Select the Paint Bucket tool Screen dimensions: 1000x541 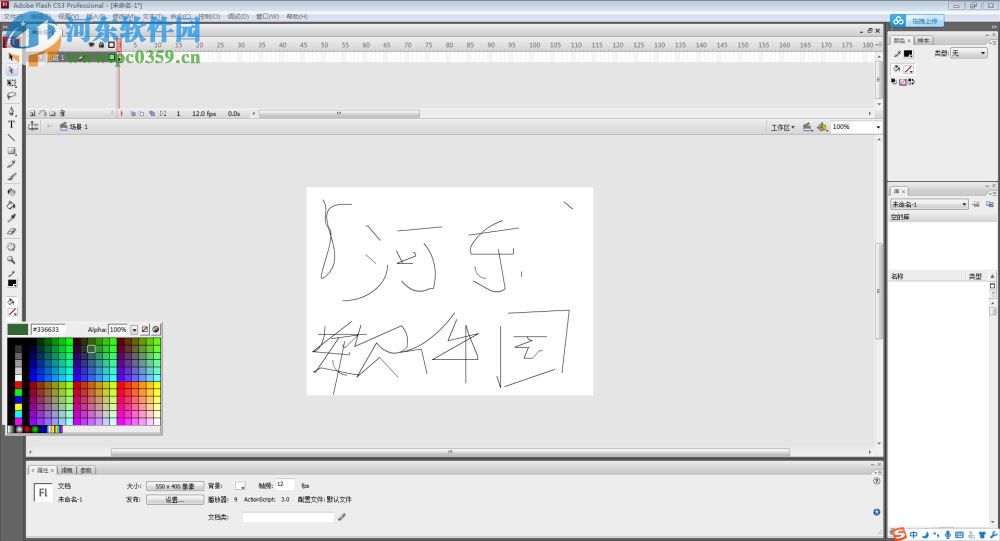[x=11, y=205]
